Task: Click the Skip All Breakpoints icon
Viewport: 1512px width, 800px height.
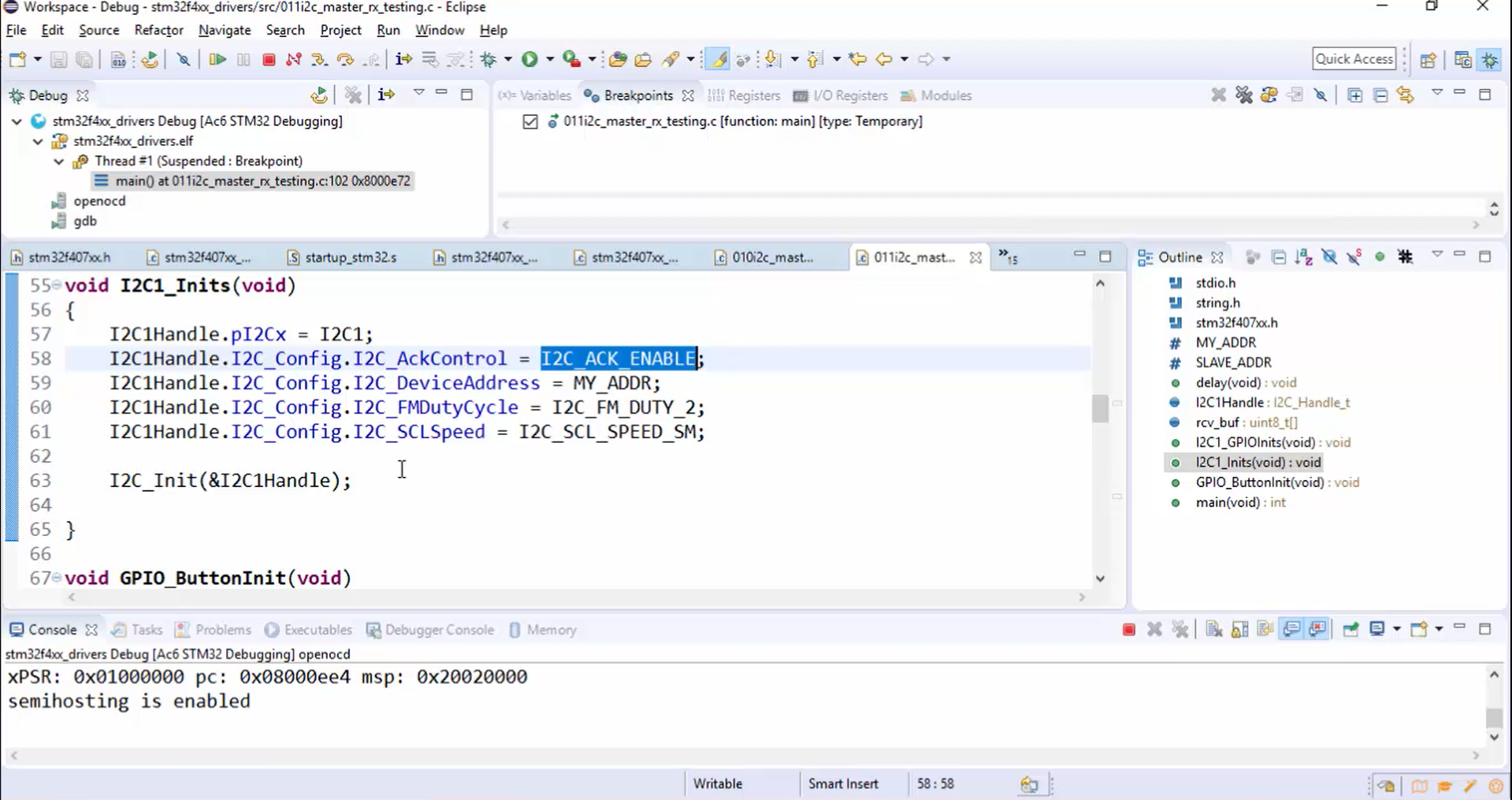Action: (1321, 95)
